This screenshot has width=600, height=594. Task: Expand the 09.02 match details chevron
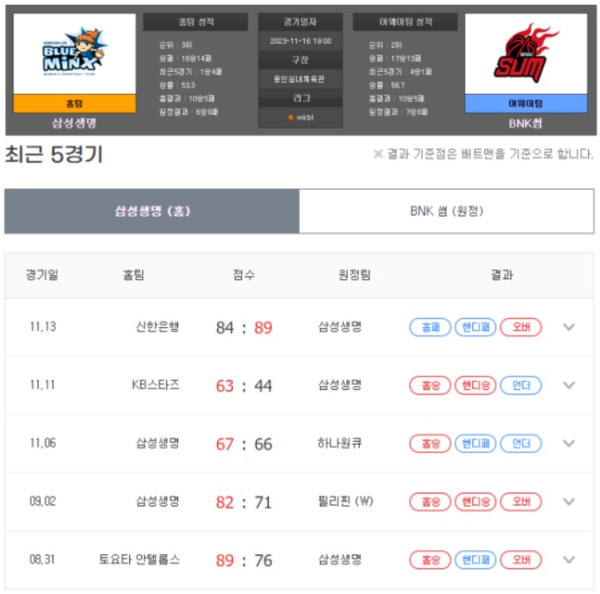(569, 501)
